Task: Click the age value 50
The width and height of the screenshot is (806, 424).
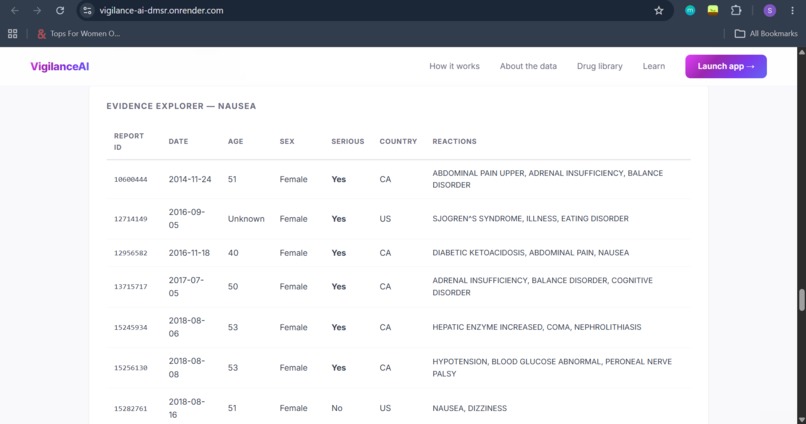Action: [233, 286]
